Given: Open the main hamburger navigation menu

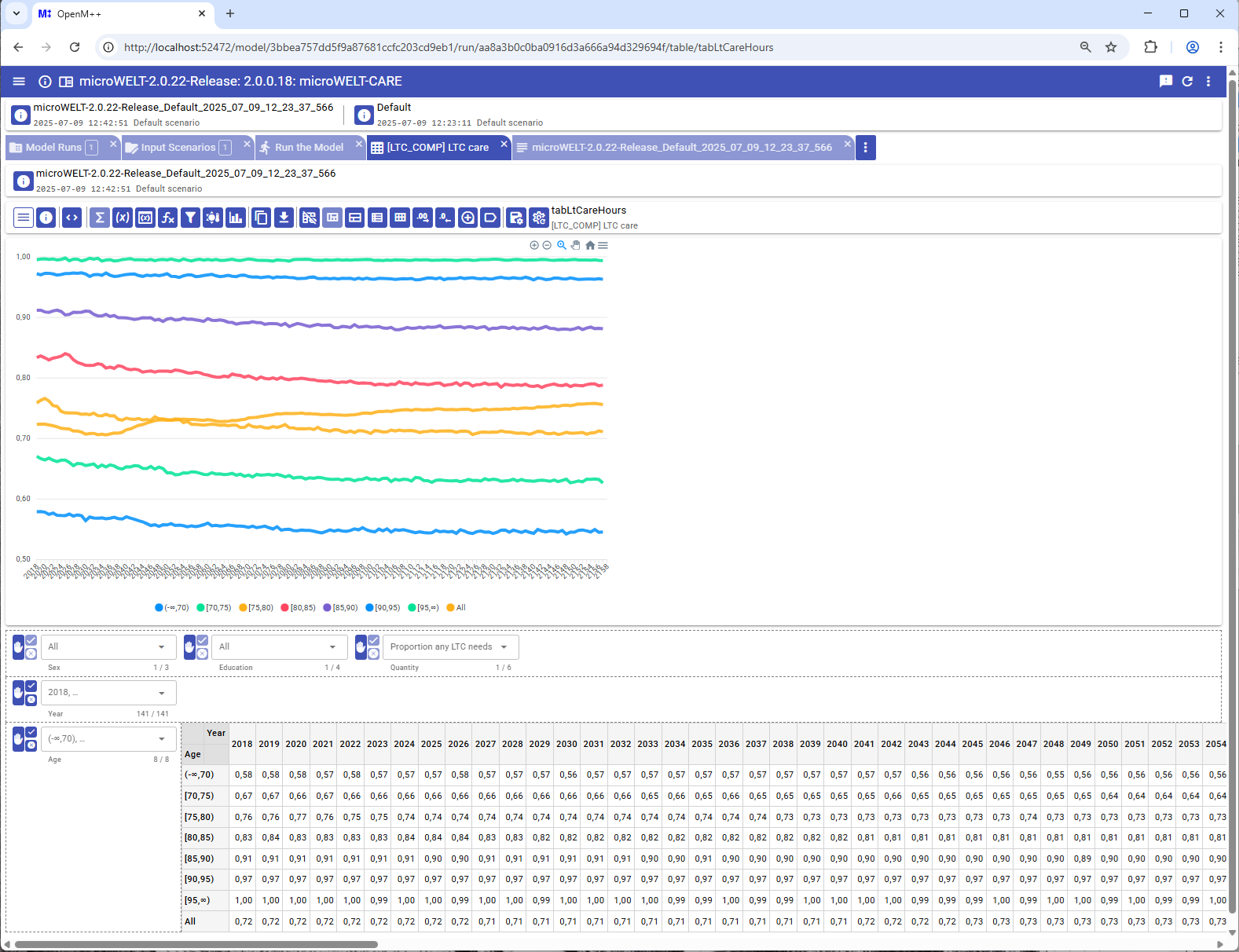Looking at the screenshot, I should click(x=19, y=82).
